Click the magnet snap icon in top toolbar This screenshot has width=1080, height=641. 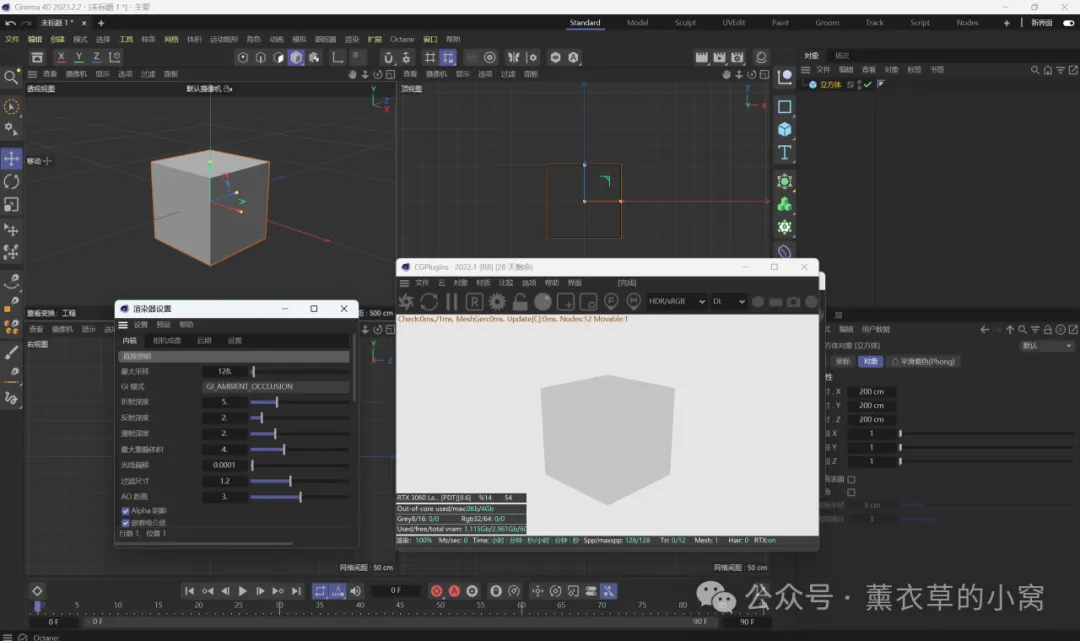coord(388,58)
